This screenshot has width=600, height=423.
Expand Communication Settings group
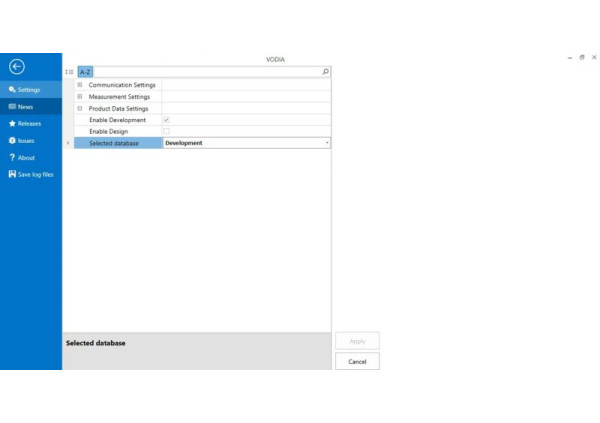coord(80,85)
